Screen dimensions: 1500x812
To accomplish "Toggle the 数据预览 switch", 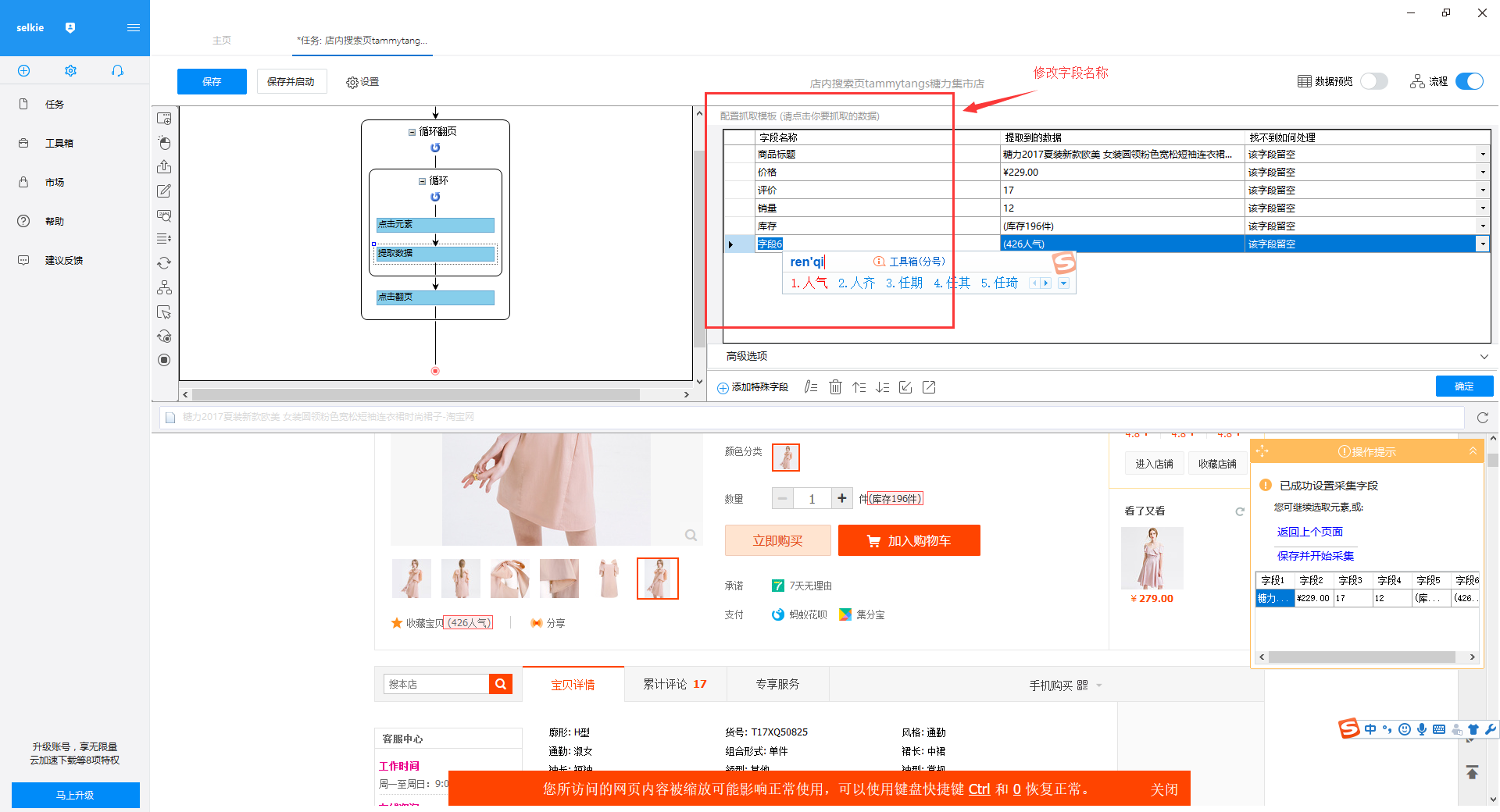I will click(1373, 81).
